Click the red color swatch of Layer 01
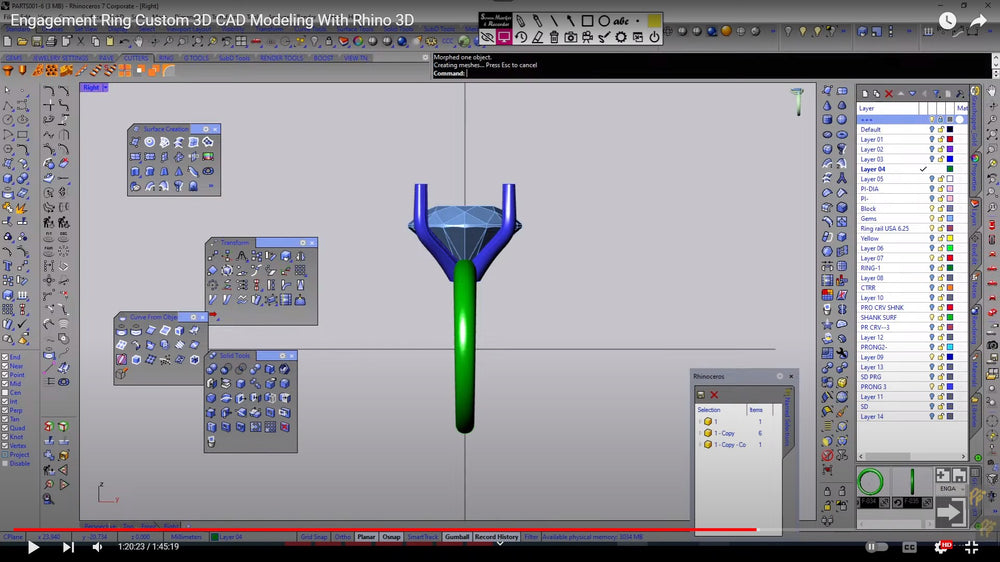The width and height of the screenshot is (1000, 562). click(950, 139)
